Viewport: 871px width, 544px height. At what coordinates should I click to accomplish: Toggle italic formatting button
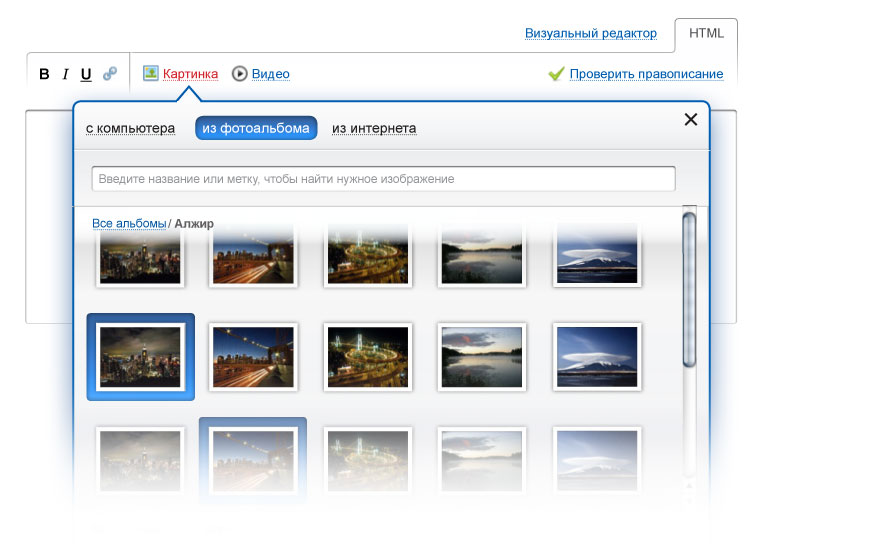pyautogui.click(x=66, y=74)
